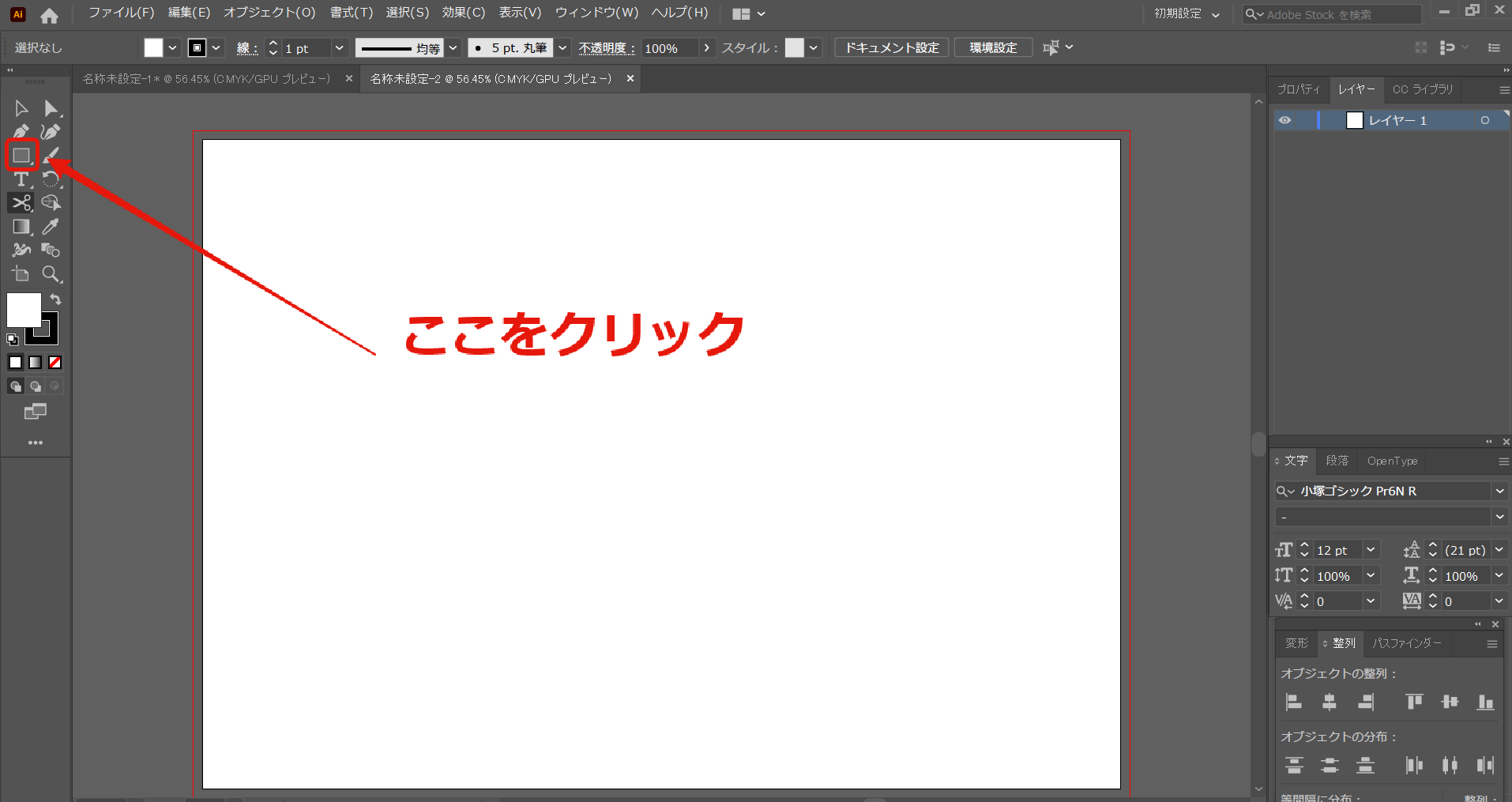Select the Zoom tool
Image resolution: width=1512 pixels, height=802 pixels.
tap(51, 274)
